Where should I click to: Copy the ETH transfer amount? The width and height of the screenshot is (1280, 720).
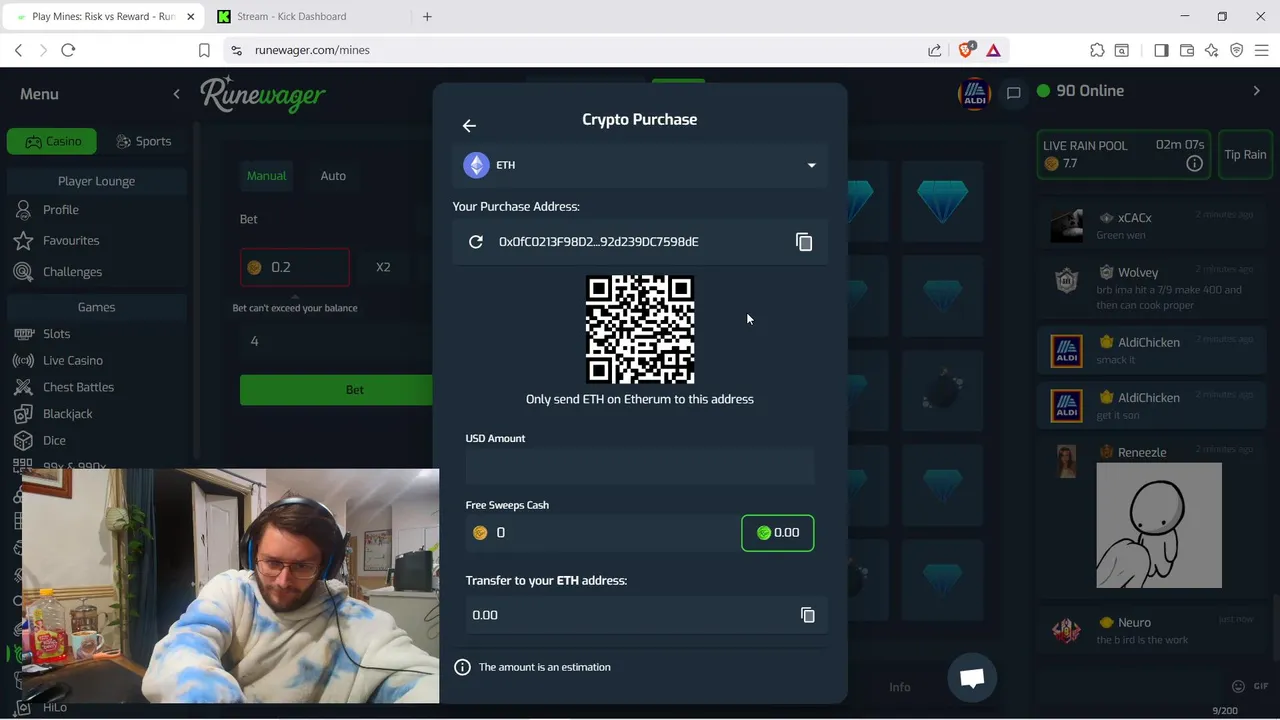[808, 615]
